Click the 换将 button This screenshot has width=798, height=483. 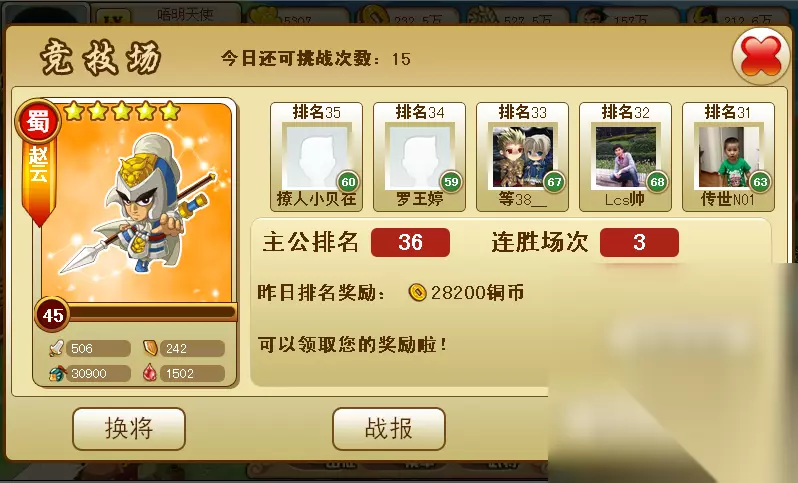click(x=129, y=429)
